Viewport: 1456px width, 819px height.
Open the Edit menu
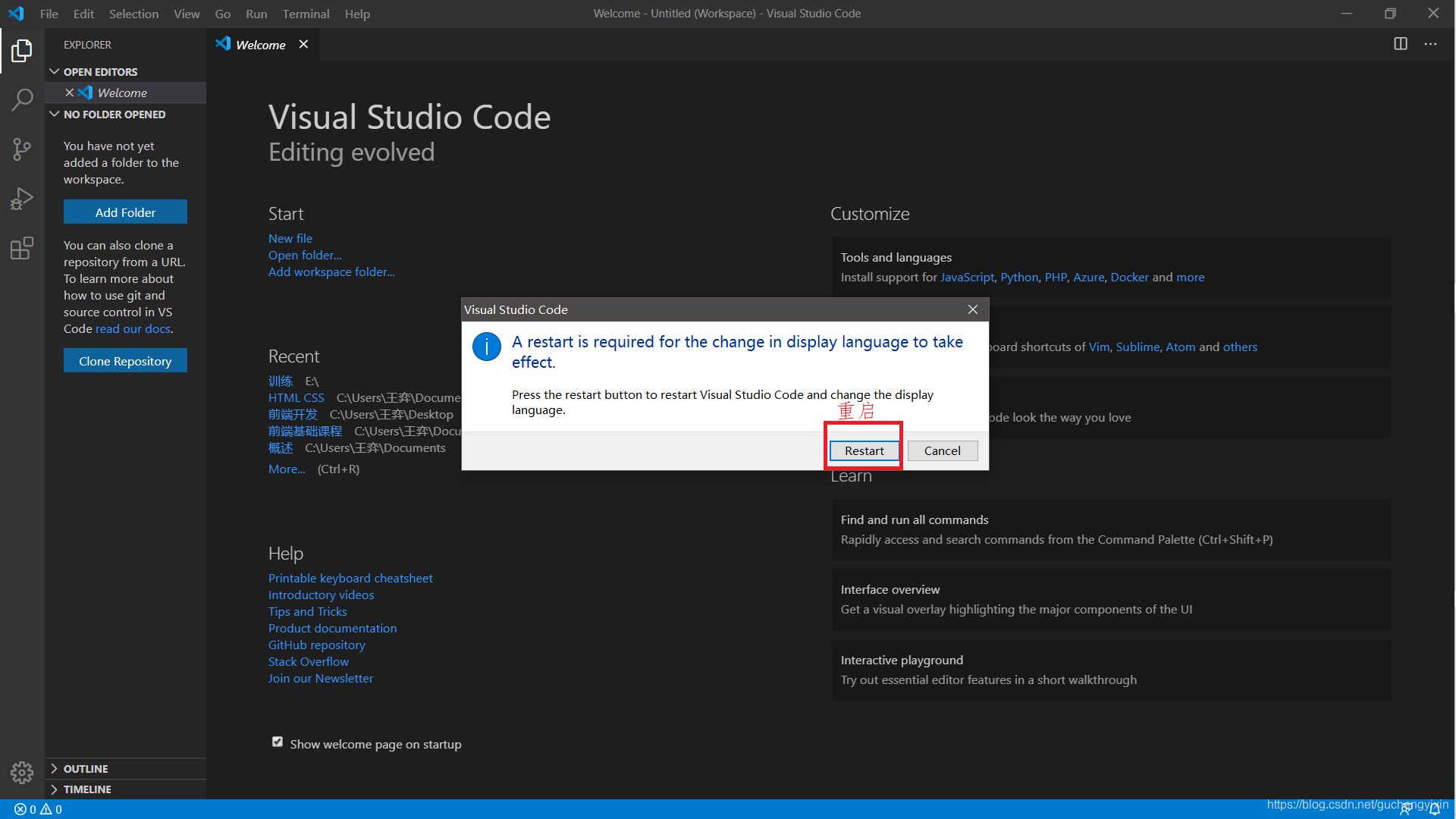point(83,14)
